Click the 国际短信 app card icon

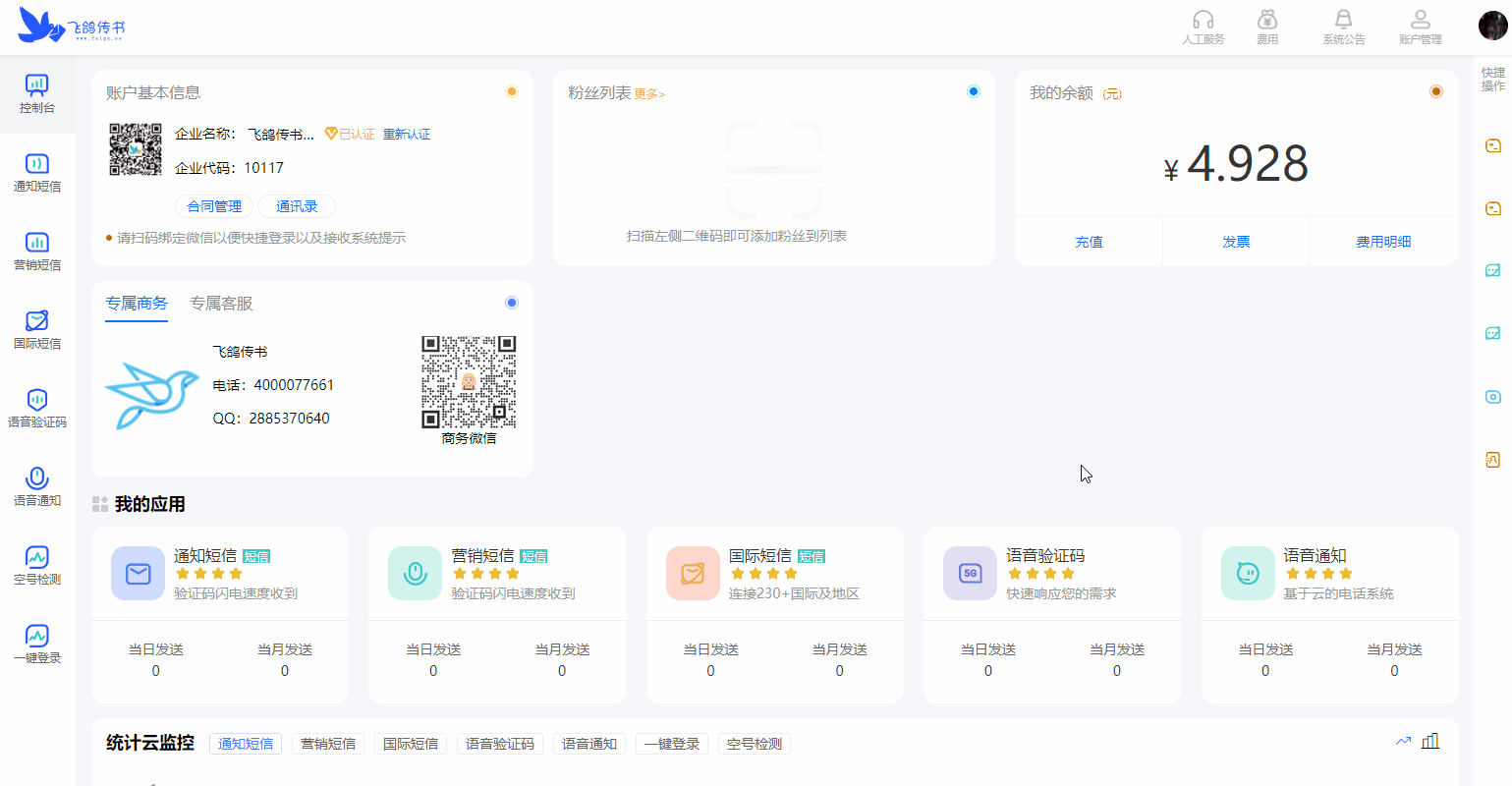click(693, 574)
